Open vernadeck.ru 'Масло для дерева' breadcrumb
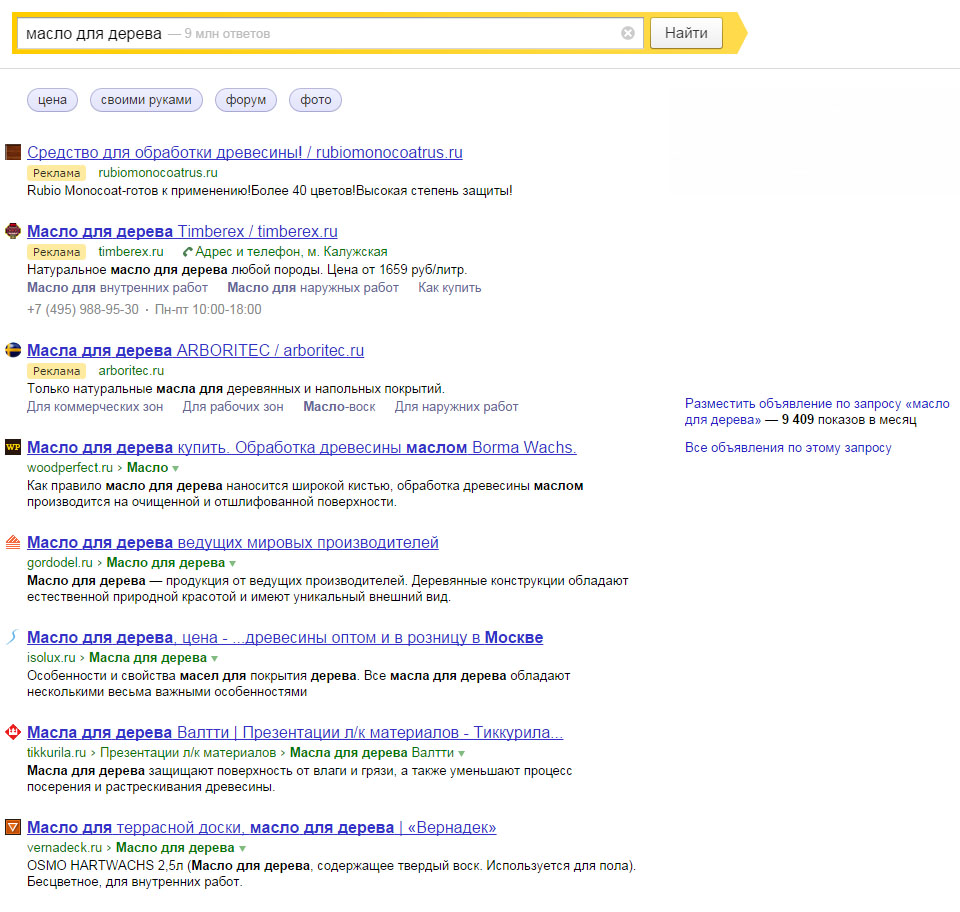The width and height of the screenshot is (960, 912). click(175, 848)
